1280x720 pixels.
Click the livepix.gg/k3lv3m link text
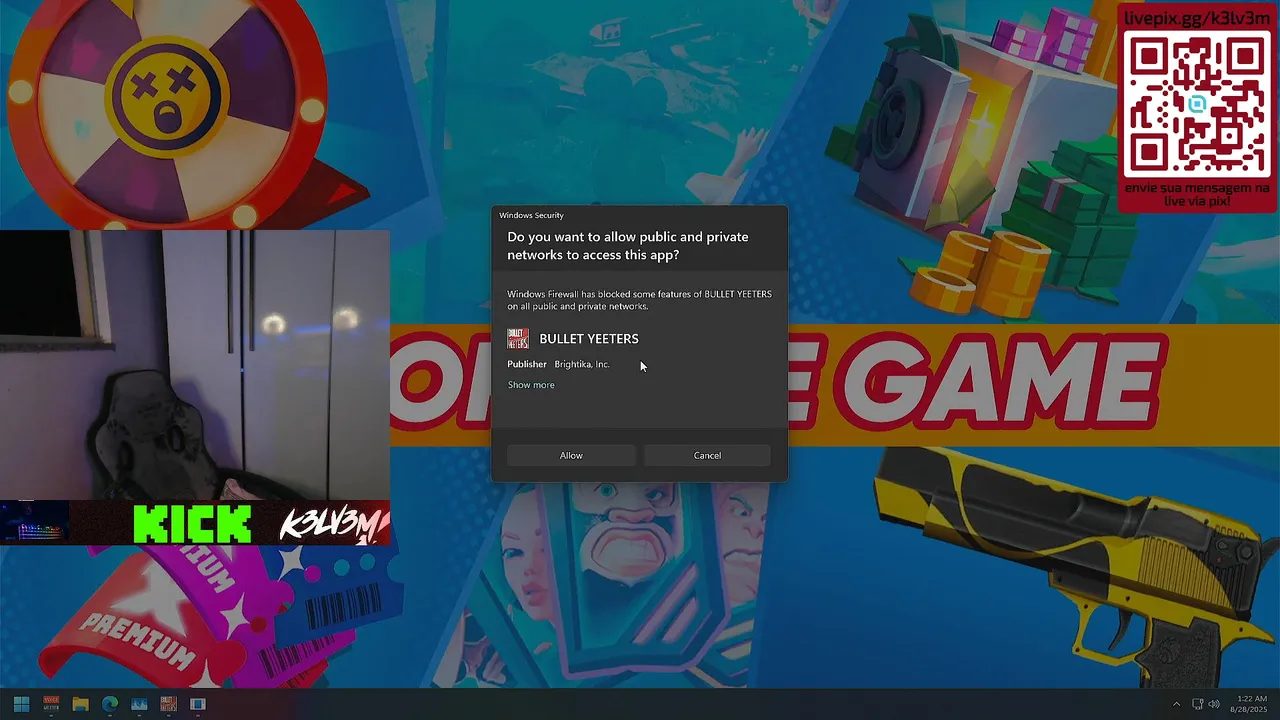click(x=1197, y=18)
